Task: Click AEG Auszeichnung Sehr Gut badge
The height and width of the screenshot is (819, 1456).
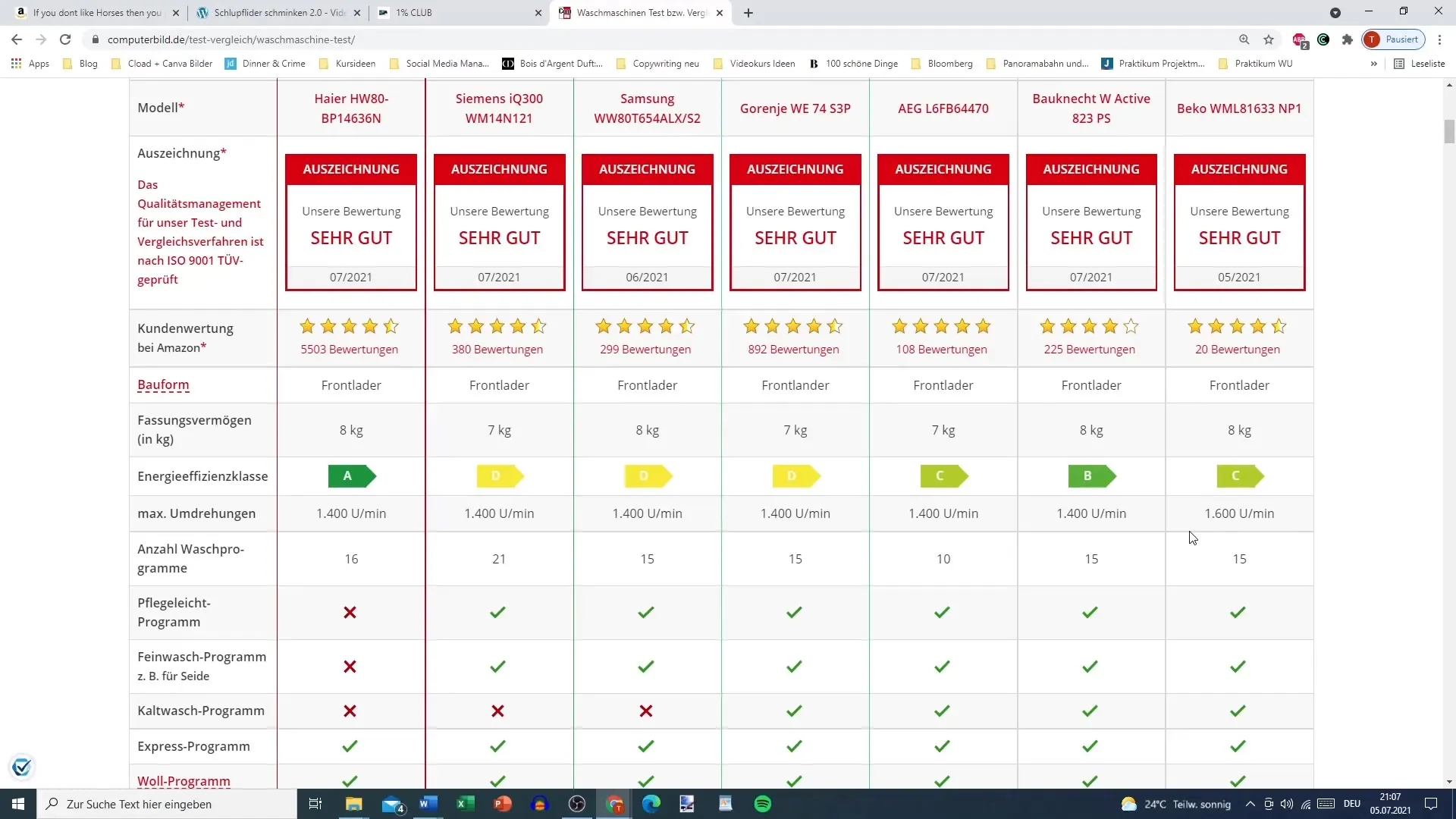Action: (x=943, y=222)
